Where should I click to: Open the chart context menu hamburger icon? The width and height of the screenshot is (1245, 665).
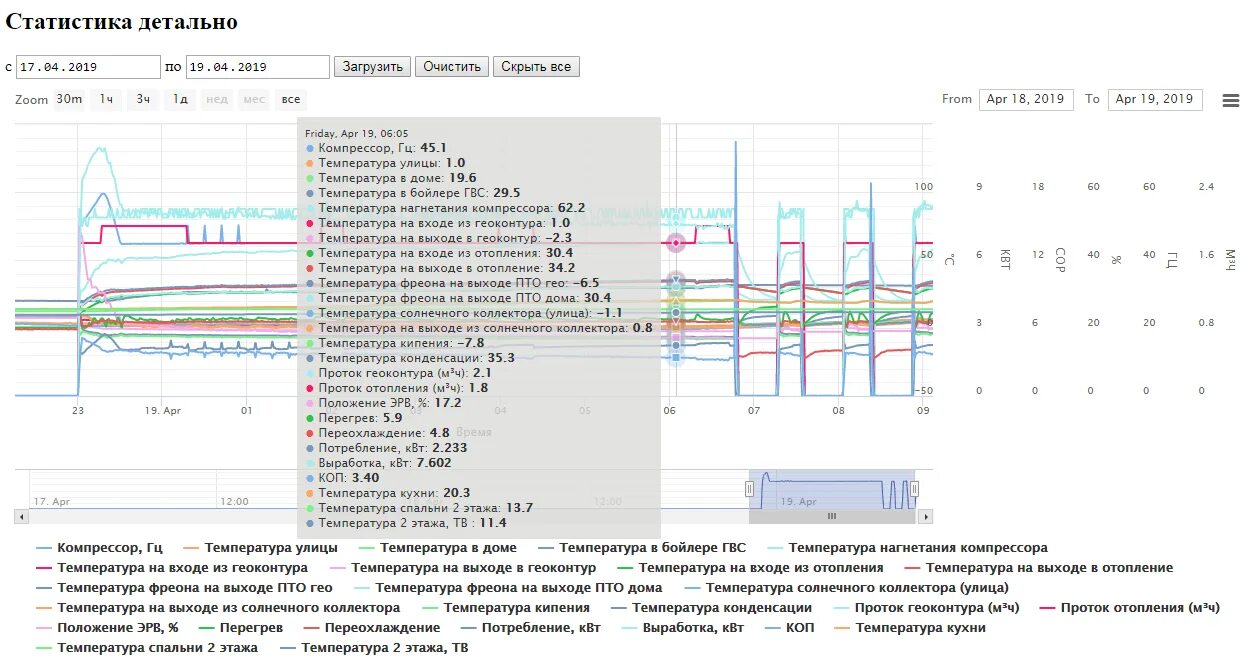pyautogui.click(x=1231, y=100)
